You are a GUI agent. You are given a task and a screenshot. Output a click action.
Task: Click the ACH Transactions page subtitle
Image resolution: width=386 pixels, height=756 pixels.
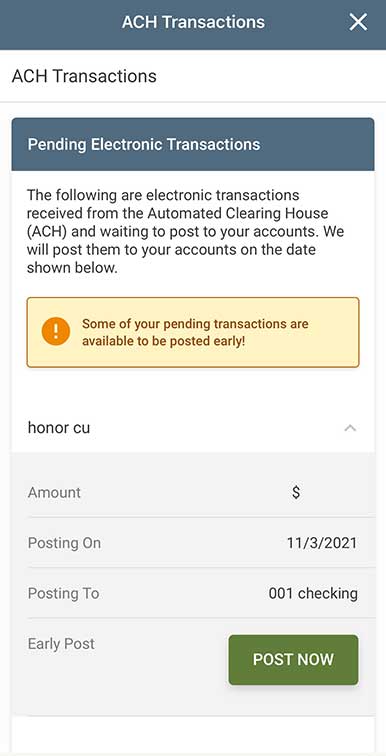[84, 76]
